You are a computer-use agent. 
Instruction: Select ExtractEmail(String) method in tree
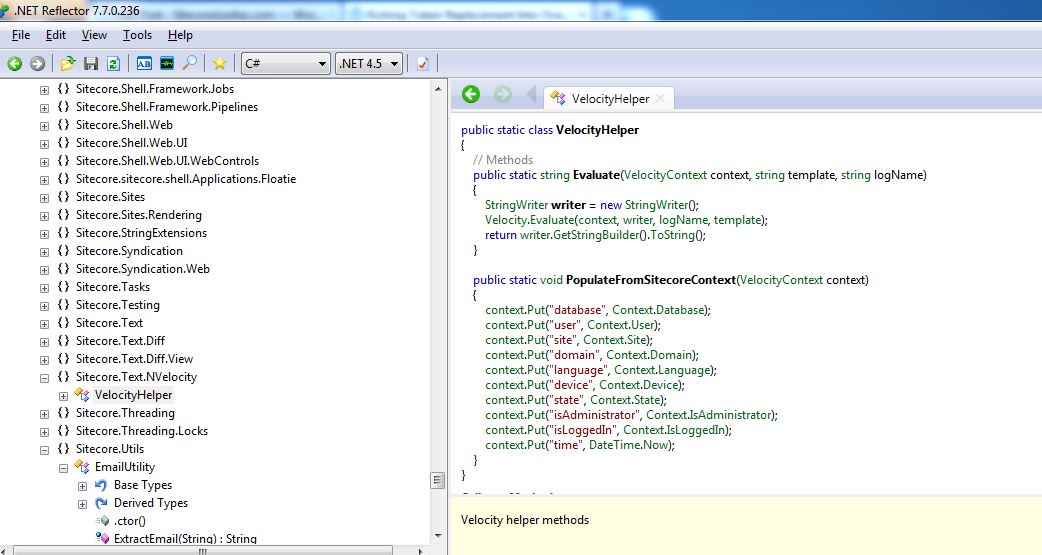pos(185,539)
